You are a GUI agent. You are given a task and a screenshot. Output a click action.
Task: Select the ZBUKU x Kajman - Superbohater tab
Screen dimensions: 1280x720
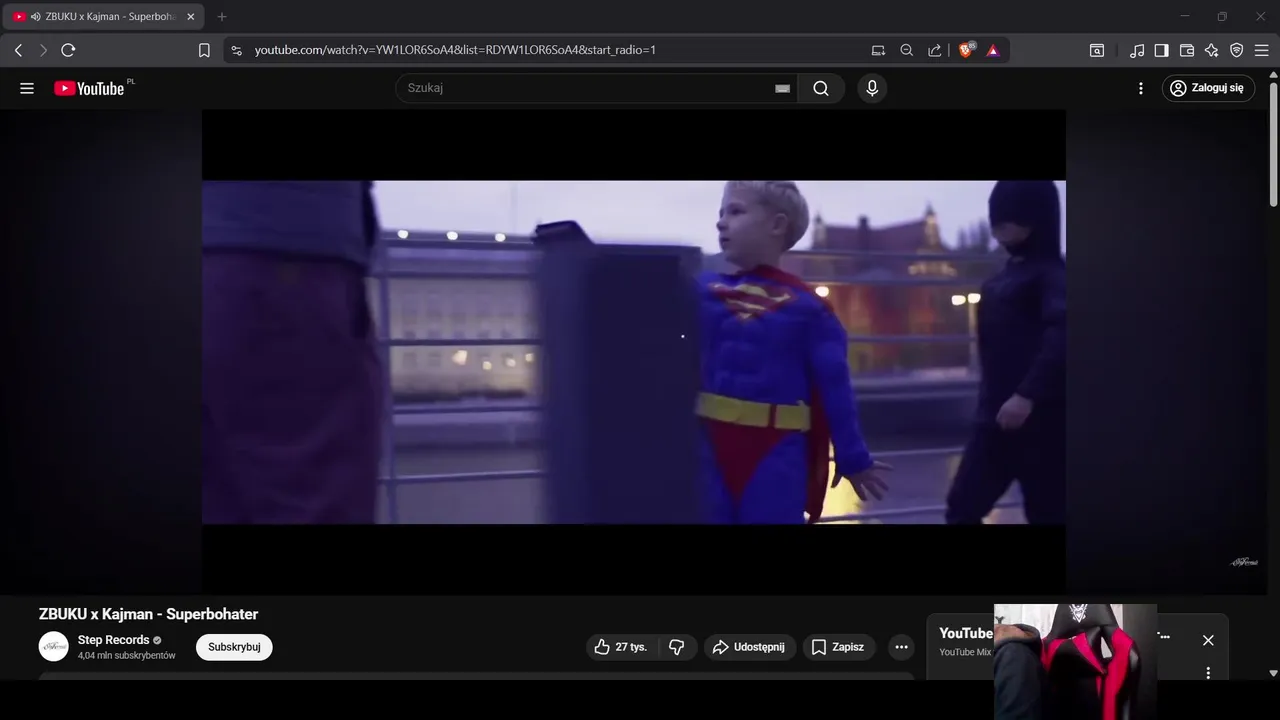click(104, 17)
